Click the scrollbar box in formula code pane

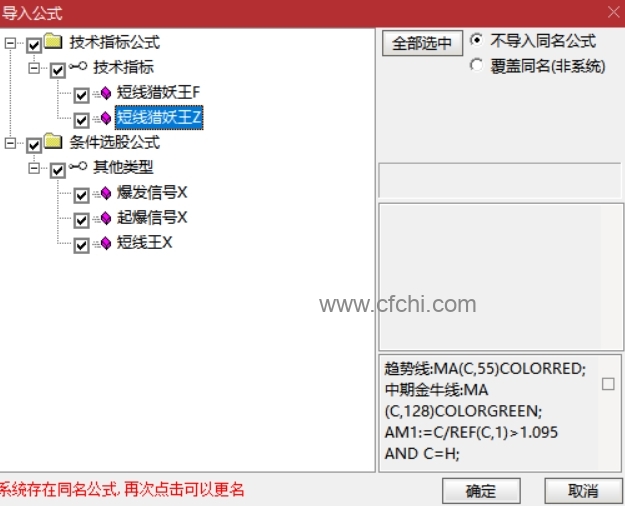click(608, 384)
